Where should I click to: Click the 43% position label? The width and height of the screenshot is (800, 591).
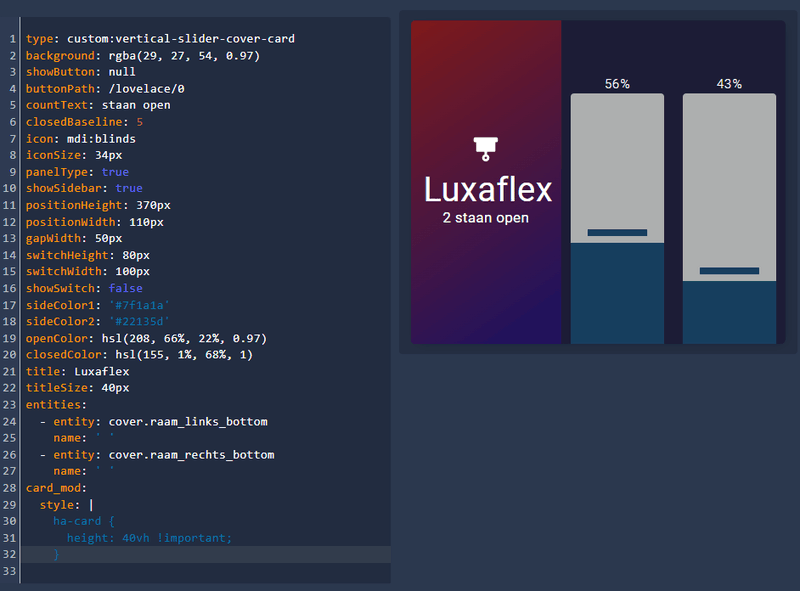coord(729,84)
